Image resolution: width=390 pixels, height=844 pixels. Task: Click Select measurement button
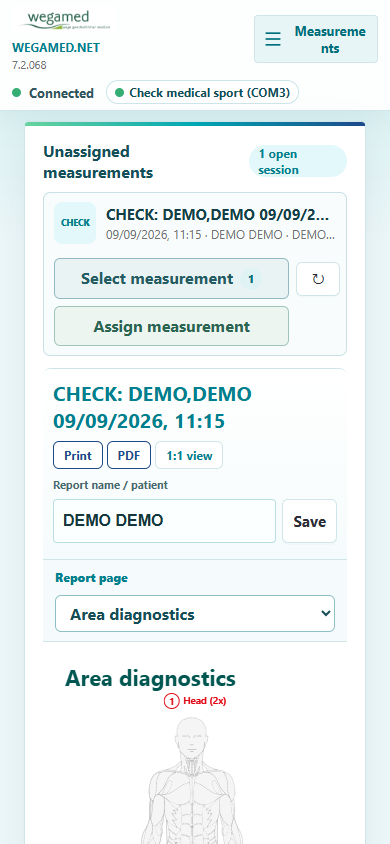pos(171,279)
